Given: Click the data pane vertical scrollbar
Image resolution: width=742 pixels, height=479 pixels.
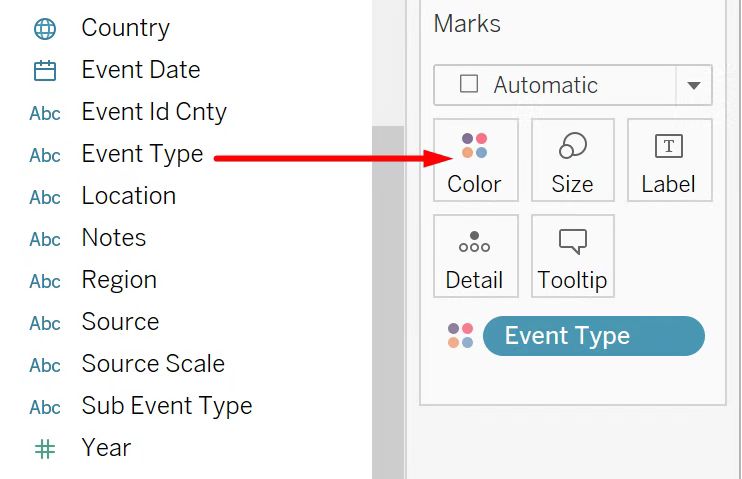Looking at the screenshot, I should pyautogui.click(x=387, y=300).
